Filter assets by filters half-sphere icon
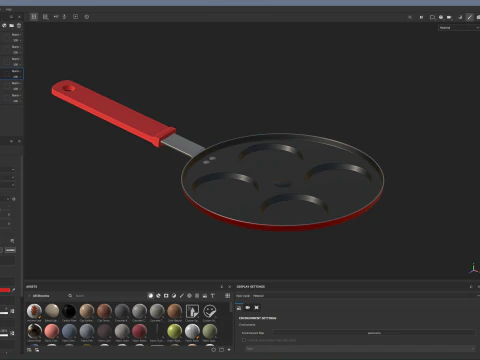Image resolution: width=480 pixels, height=360 pixels. coord(174,296)
